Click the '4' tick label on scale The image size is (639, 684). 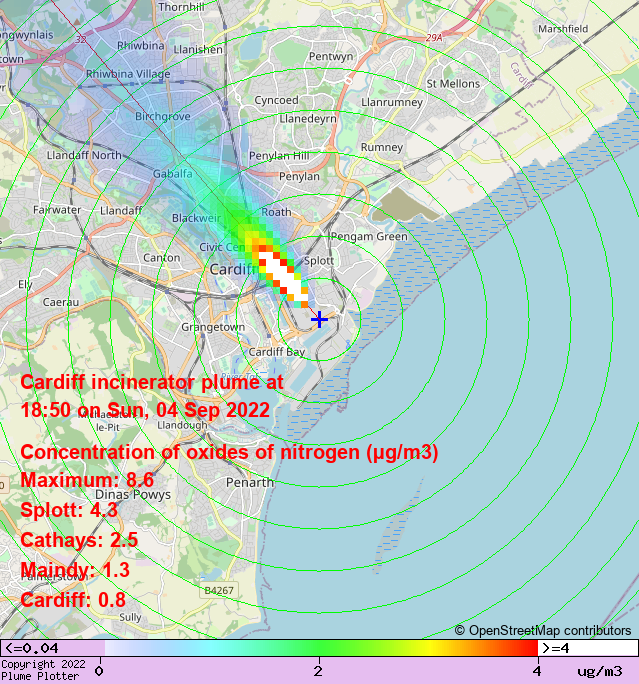tap(537, 671)
